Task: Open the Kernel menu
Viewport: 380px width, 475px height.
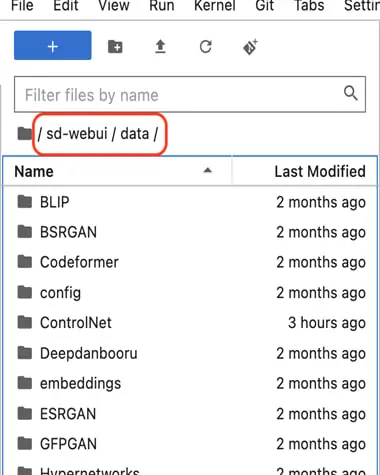Action: coord(215,6)
